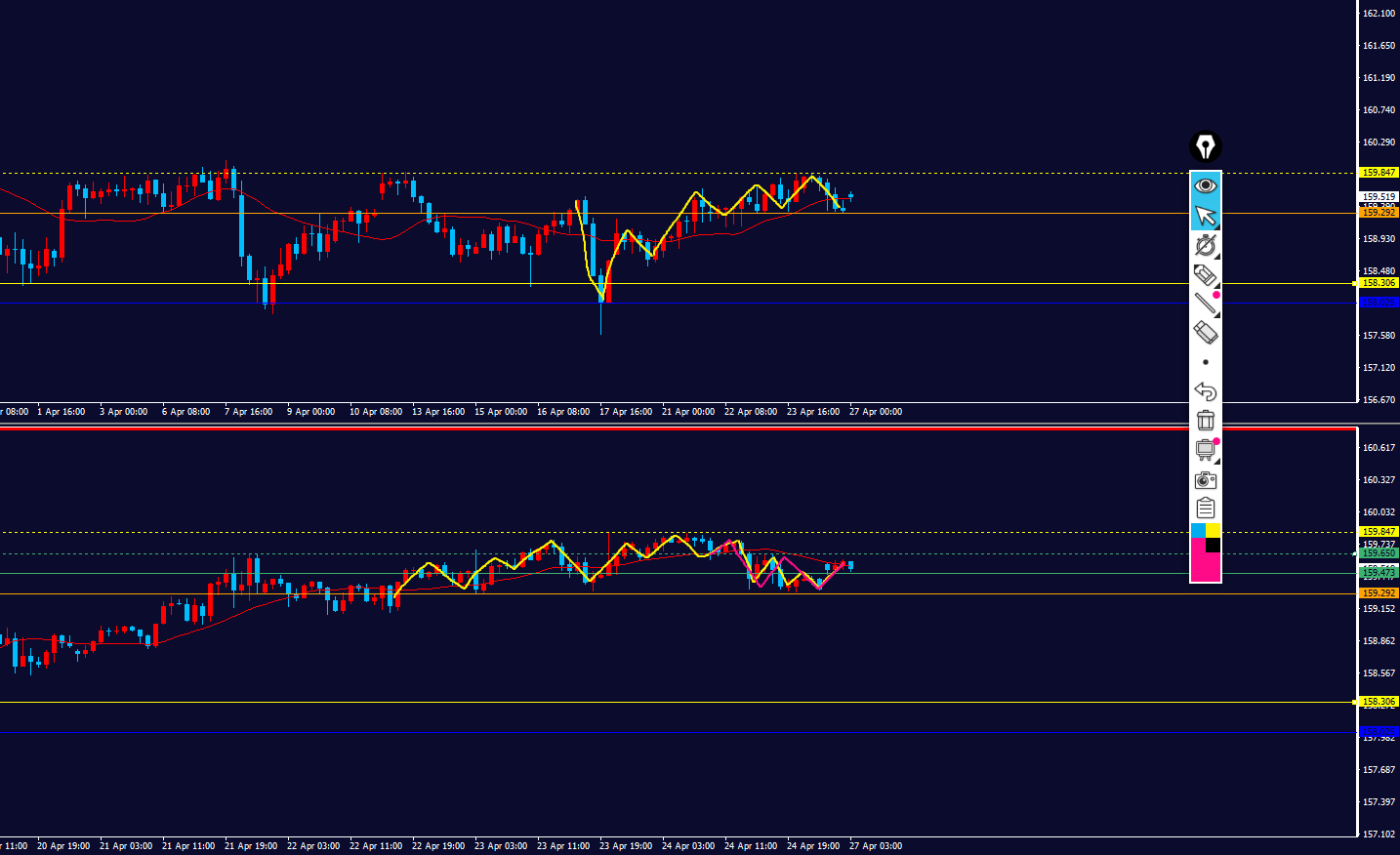Select the large magenta color swatch

(1205, 566)
